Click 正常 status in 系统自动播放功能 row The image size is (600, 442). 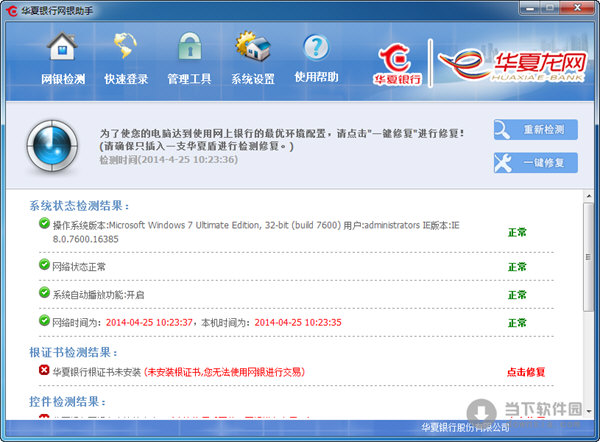(x=517, y=295)
